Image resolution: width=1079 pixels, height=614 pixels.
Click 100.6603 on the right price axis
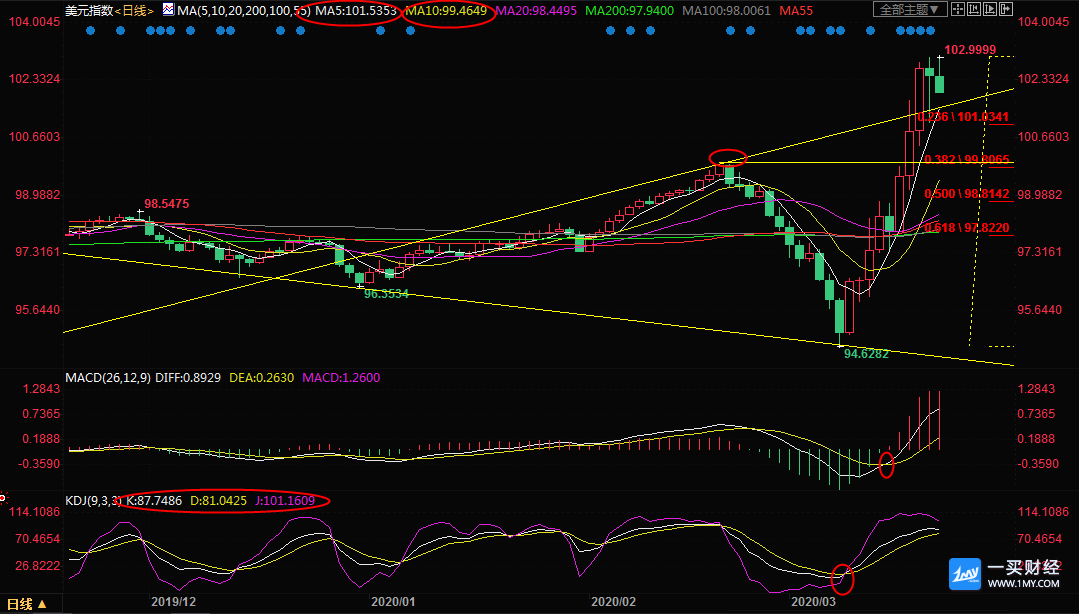1043,137
